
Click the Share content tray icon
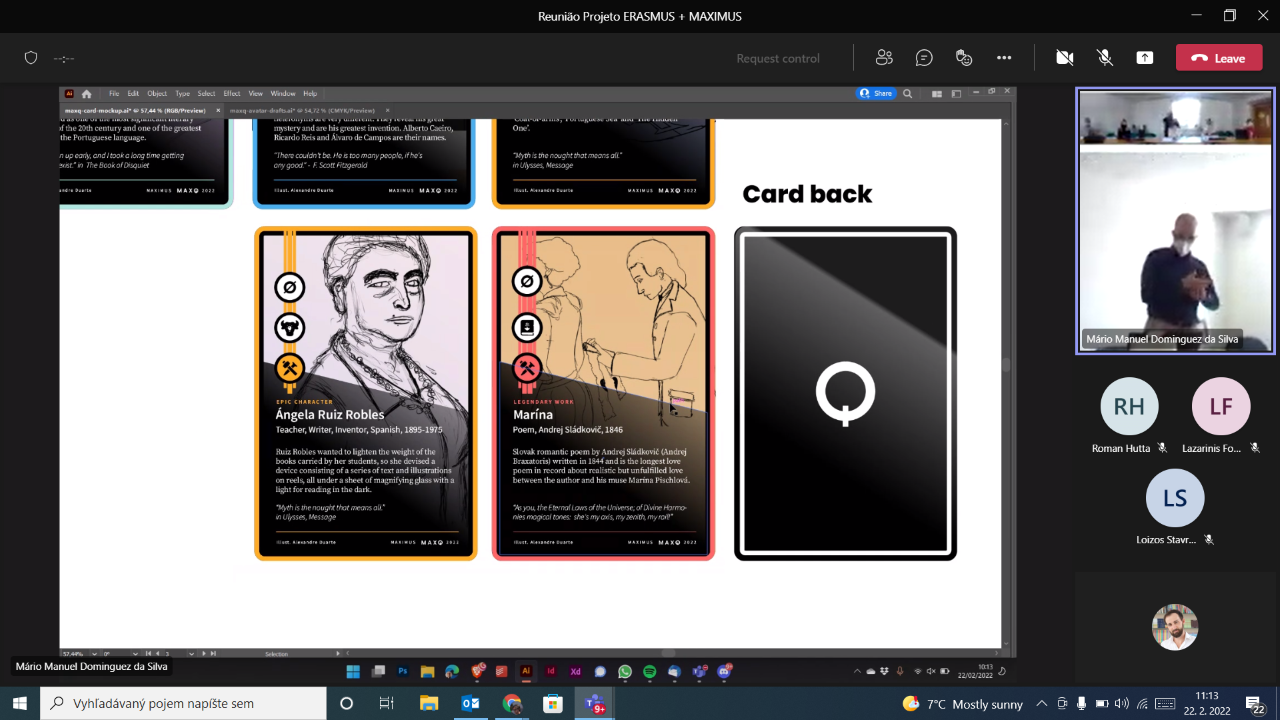pos(1145,58)
